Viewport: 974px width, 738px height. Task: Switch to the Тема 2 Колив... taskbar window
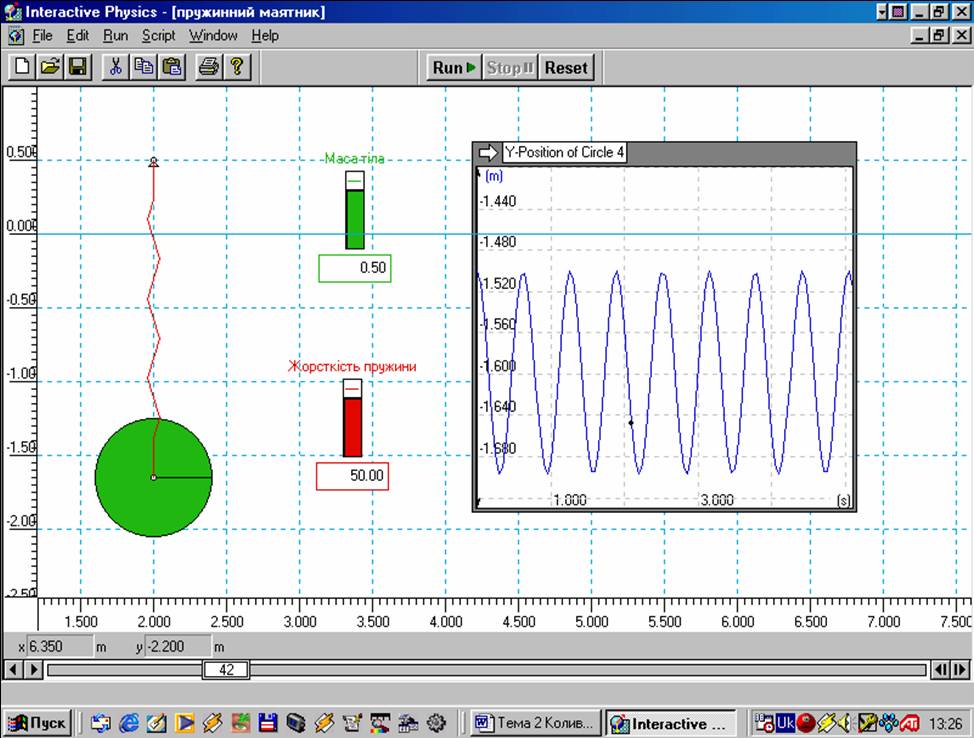535,722
